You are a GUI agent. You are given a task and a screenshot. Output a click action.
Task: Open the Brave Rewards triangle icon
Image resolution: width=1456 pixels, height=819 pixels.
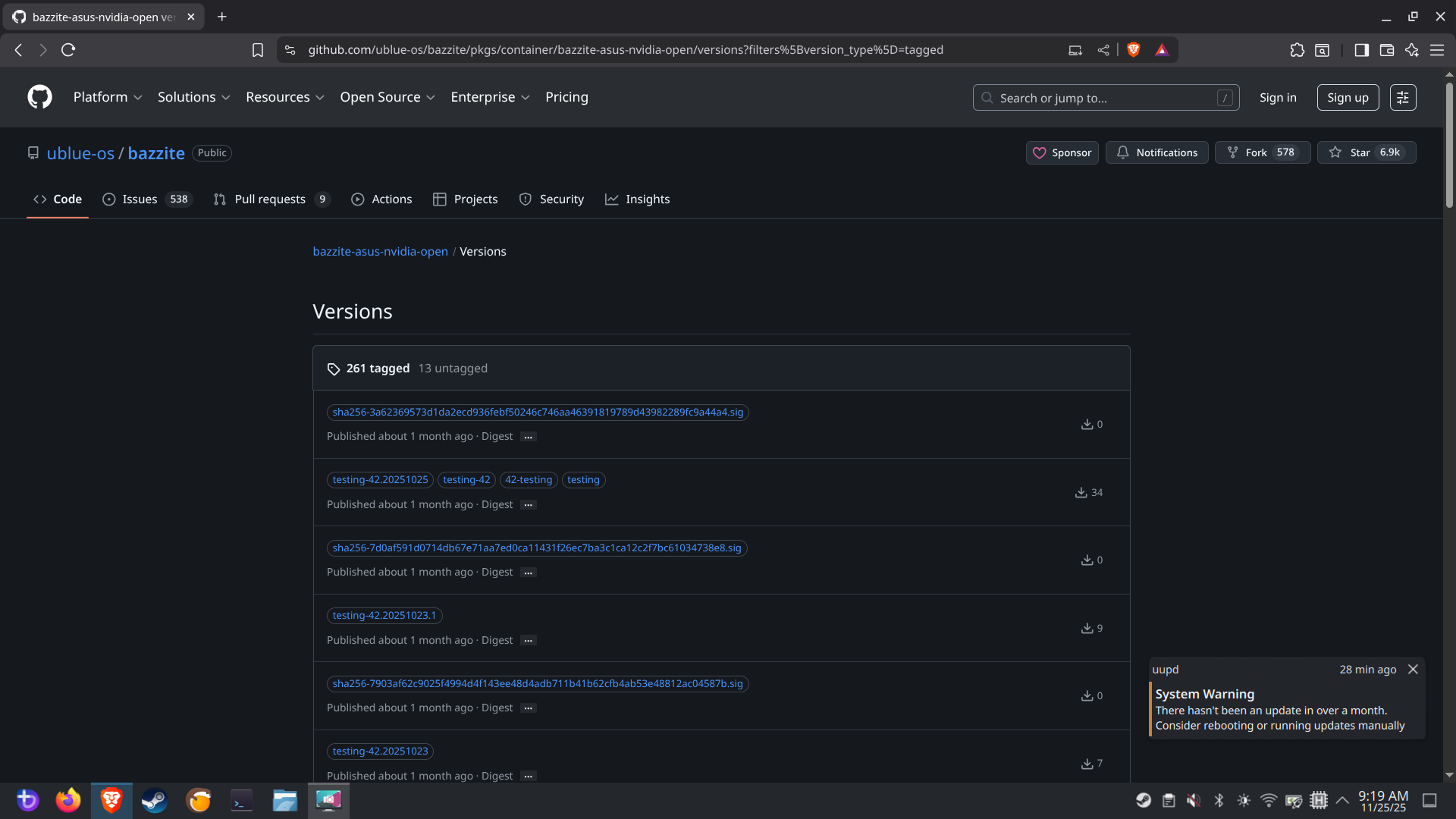pos(1162,50)
